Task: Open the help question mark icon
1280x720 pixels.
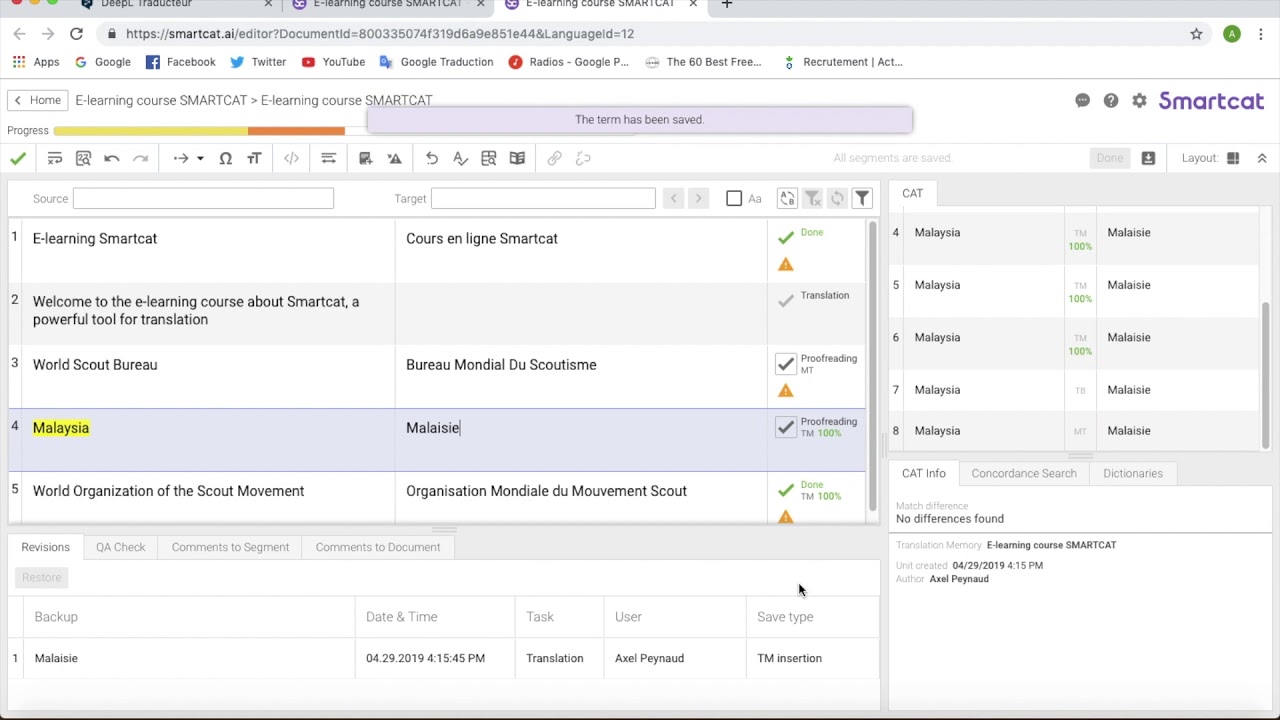Action: [x=1111, y=101]
